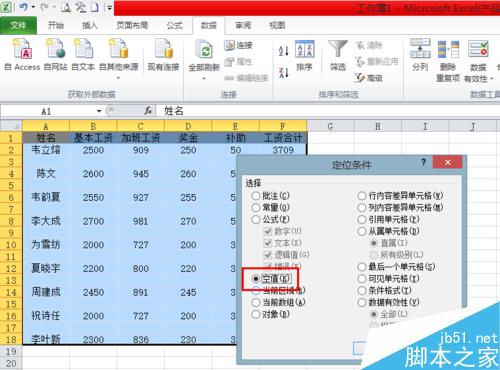
Task: Select Last cell (最后一个单元格) option
Action: coord(362,267)
